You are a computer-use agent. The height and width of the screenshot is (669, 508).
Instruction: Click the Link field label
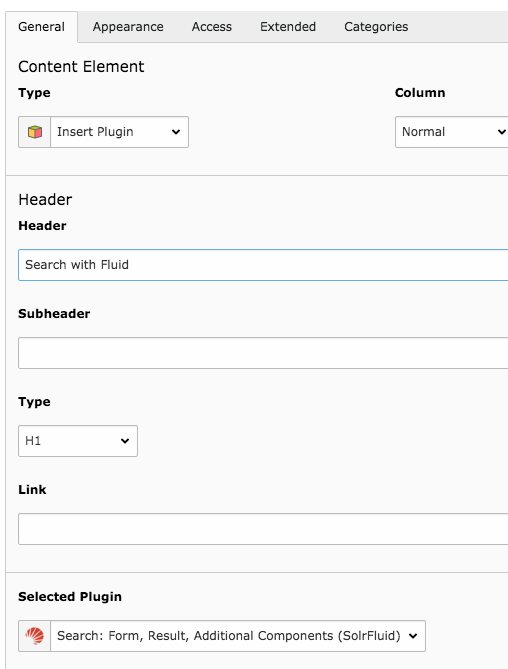32,489
